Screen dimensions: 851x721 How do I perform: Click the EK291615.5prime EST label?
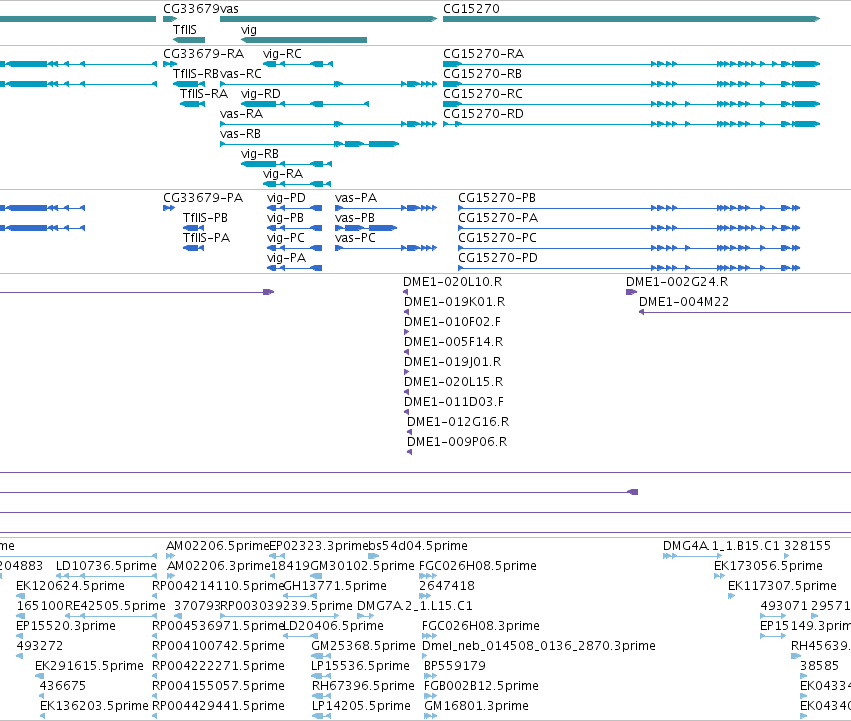click(x=89, y=666)
